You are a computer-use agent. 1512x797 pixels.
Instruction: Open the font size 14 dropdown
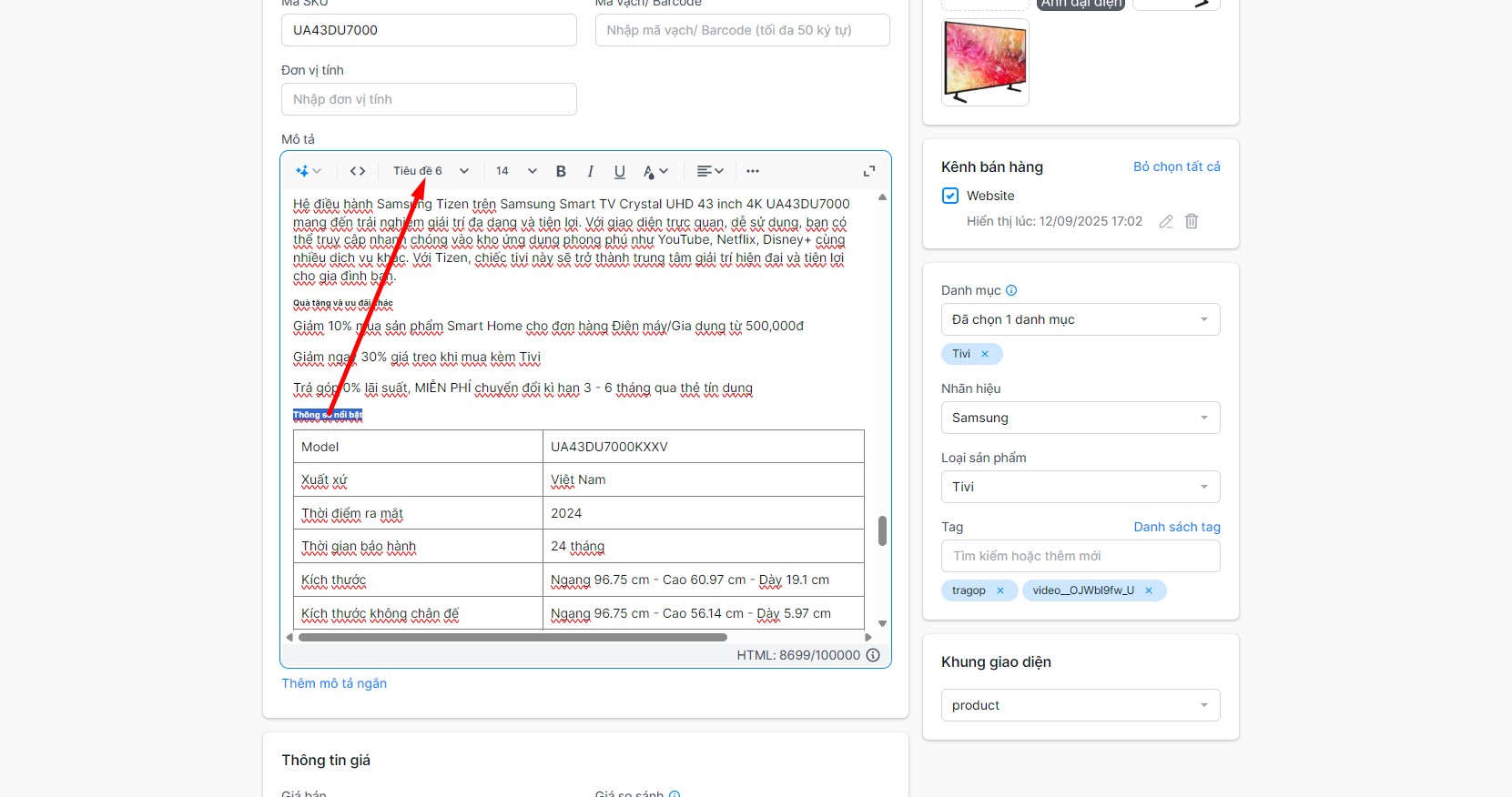pyautogui.click(x=516, y=171)
